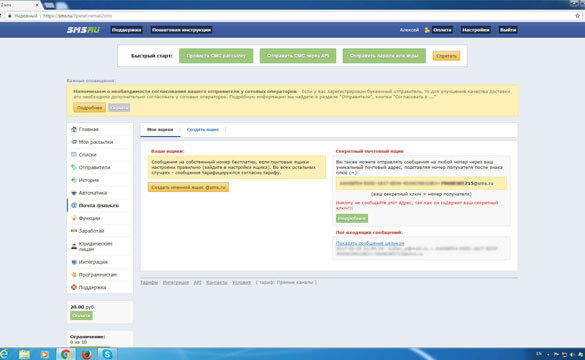Viewport: 585px width, 360px height.
Task: Open Настройки in the header
Action: pyautogui.click(x=476, y=30)
